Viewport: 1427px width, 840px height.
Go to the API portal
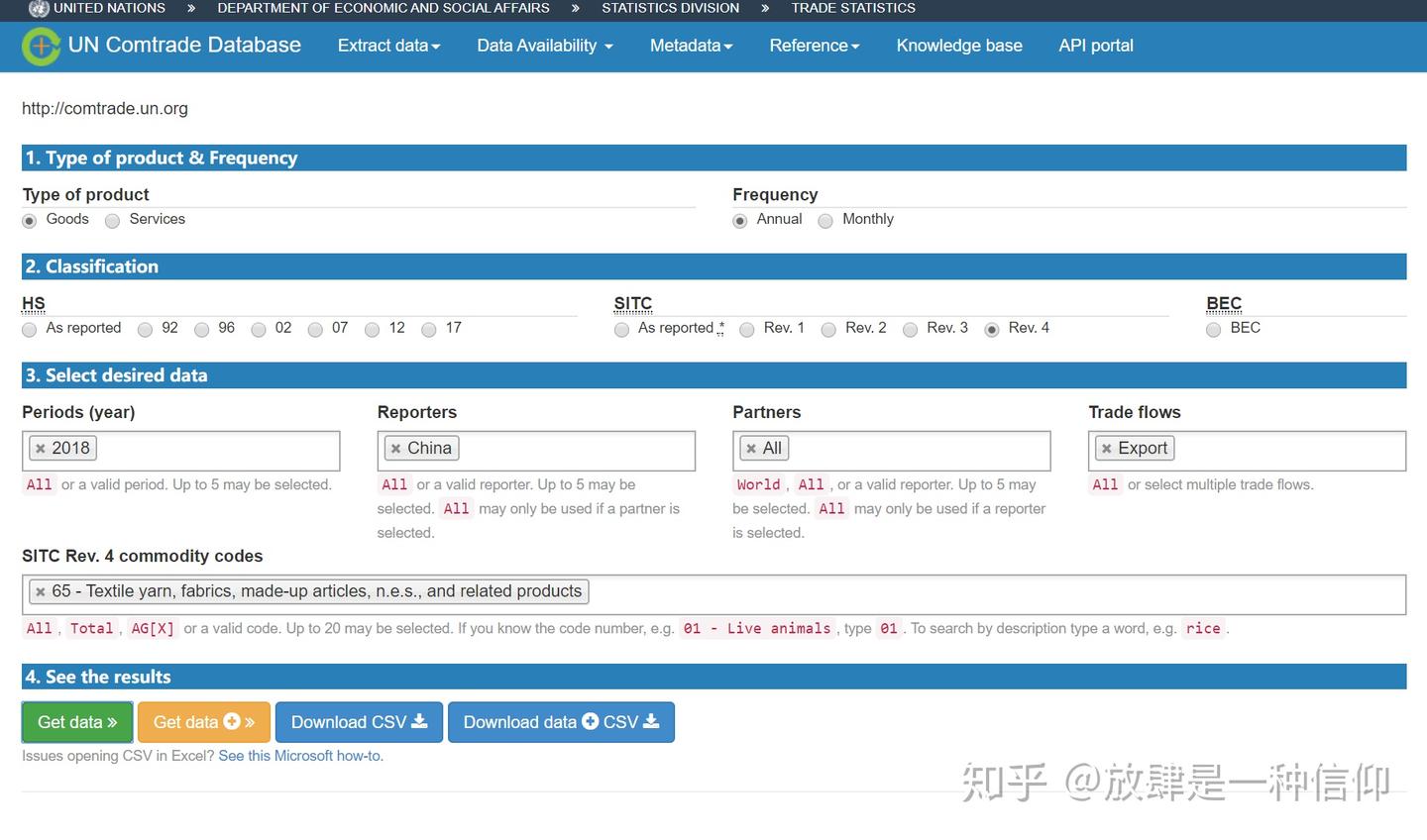(1095, 46)
